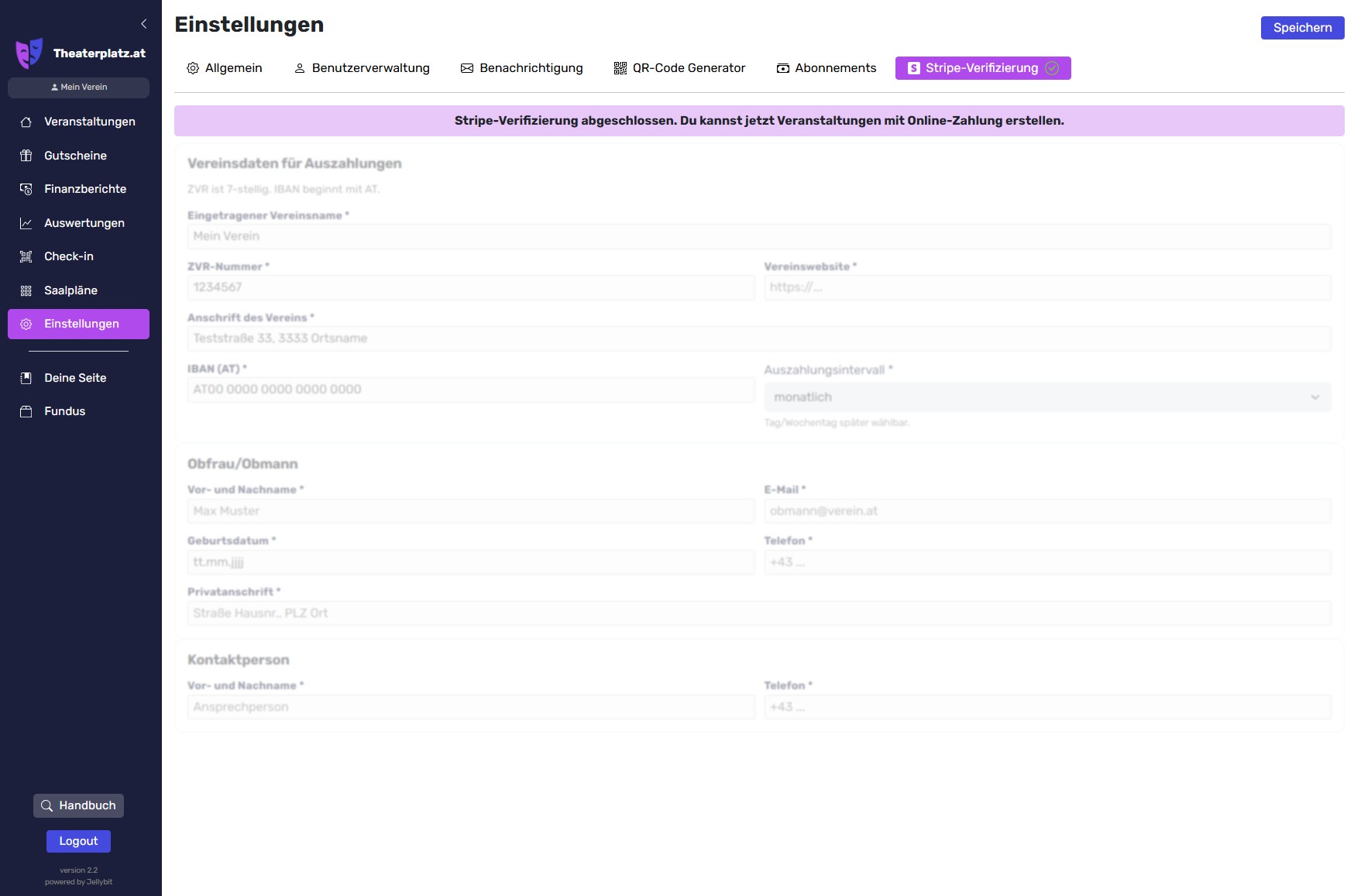Click the Saalpläne grid icon
This screenshot has width=1354, height=896.
(26, 290)
